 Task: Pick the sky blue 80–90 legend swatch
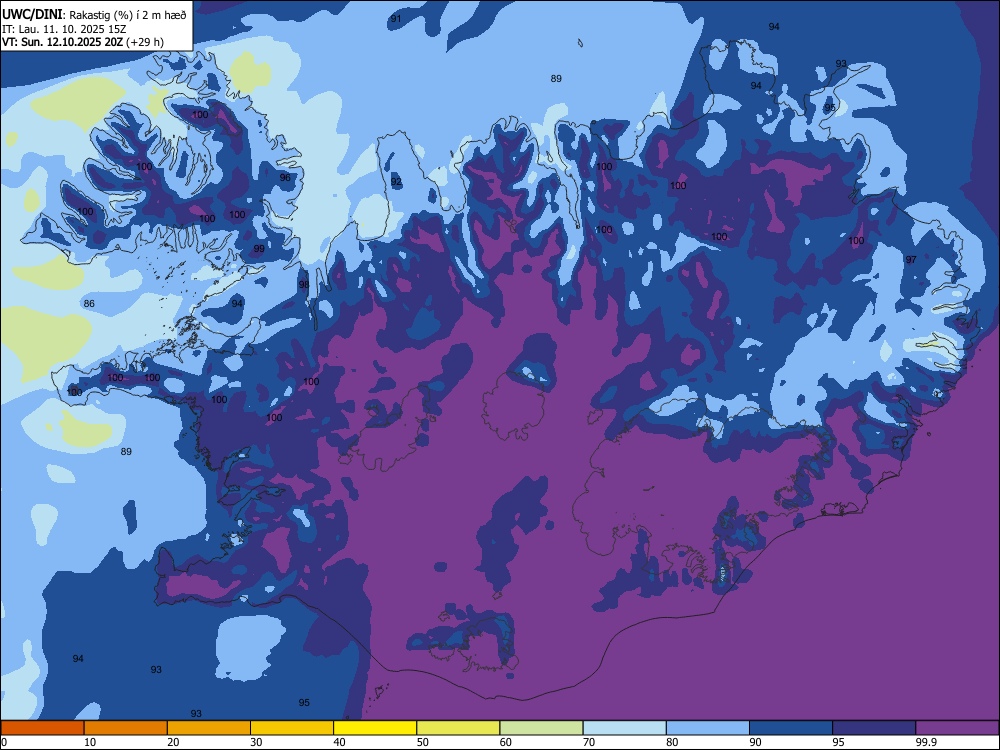point(708,728)
